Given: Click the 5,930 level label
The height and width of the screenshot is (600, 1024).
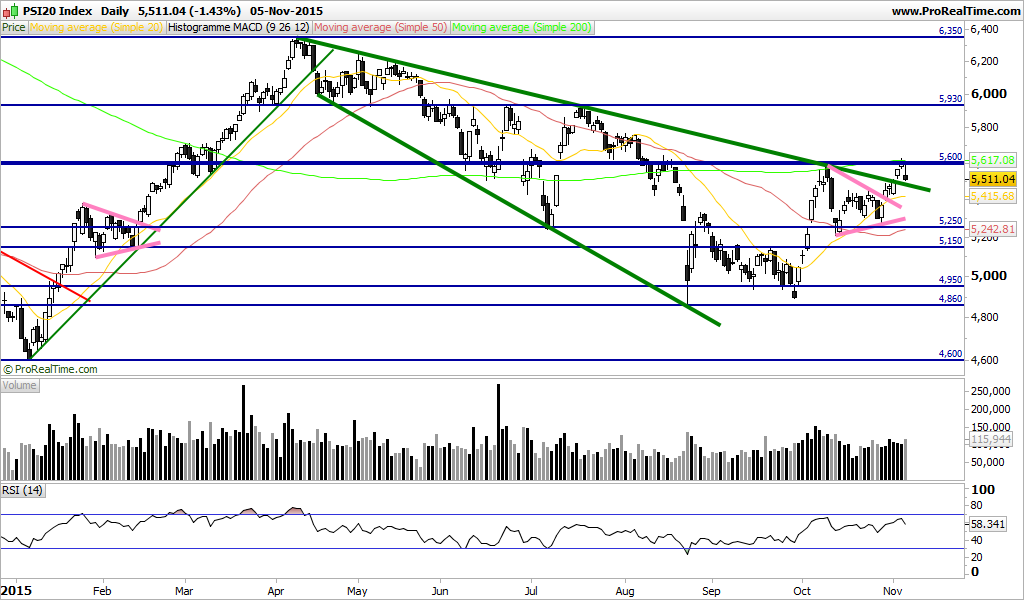Looking at the screenshot, I should [x=950, y=99].
